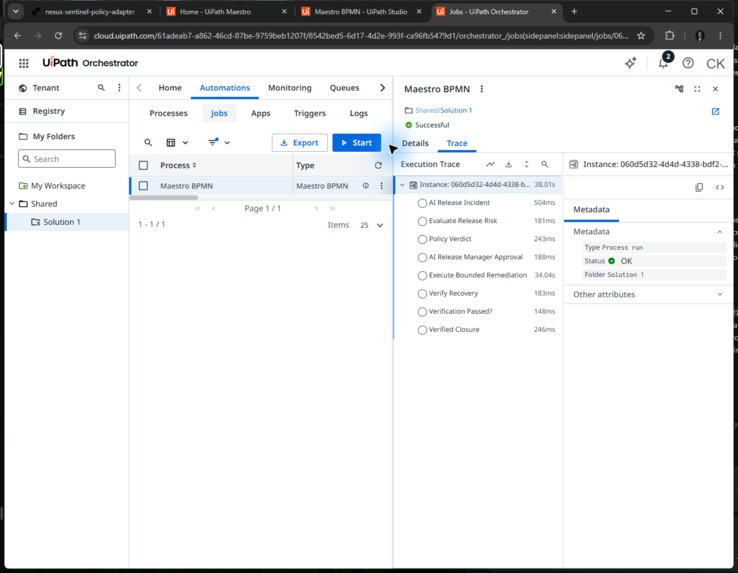Click the Export button

(x=299, y=143)
